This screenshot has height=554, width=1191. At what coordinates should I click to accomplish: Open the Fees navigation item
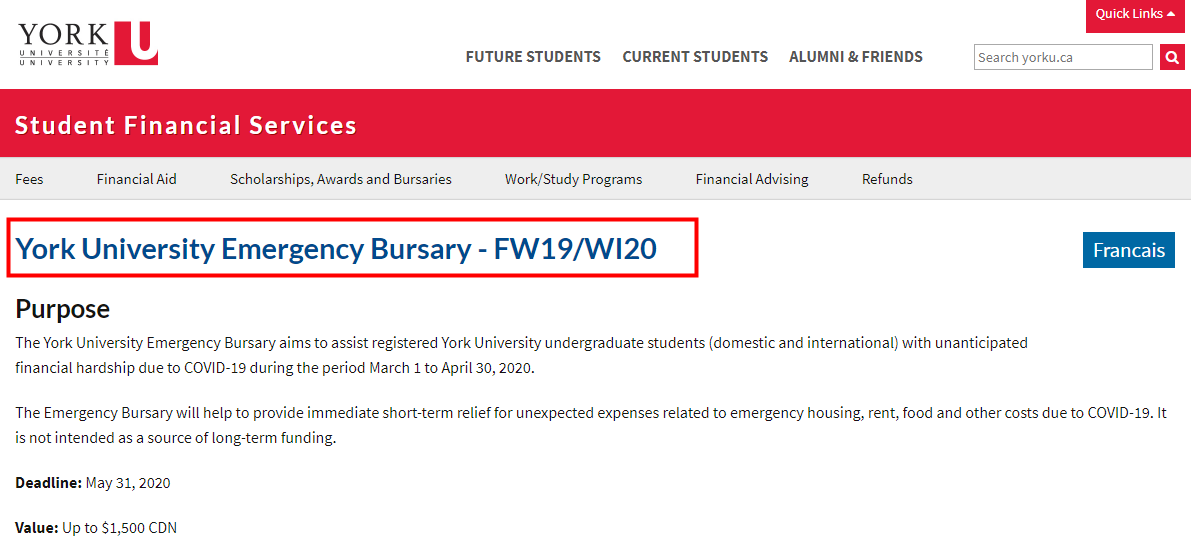(x=29, y=179)
